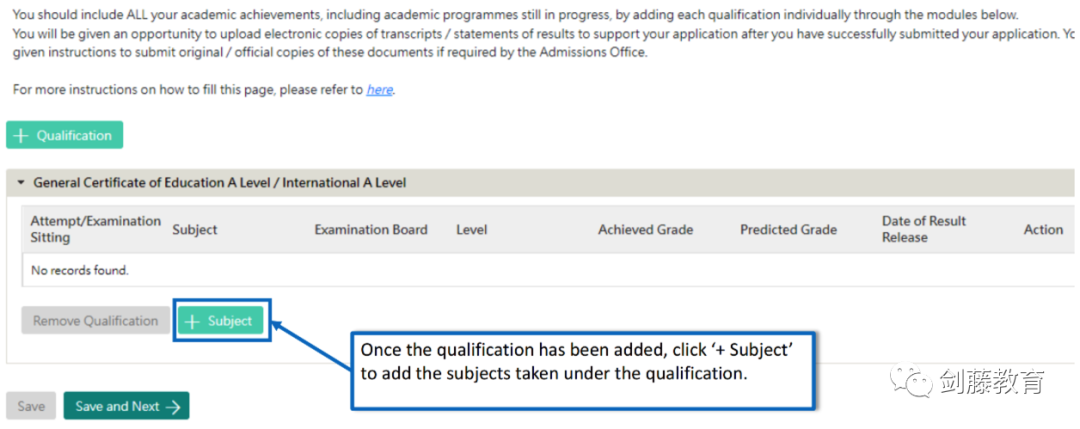
Task: Click the Remove Qualification button
Action: pos(96,321)
